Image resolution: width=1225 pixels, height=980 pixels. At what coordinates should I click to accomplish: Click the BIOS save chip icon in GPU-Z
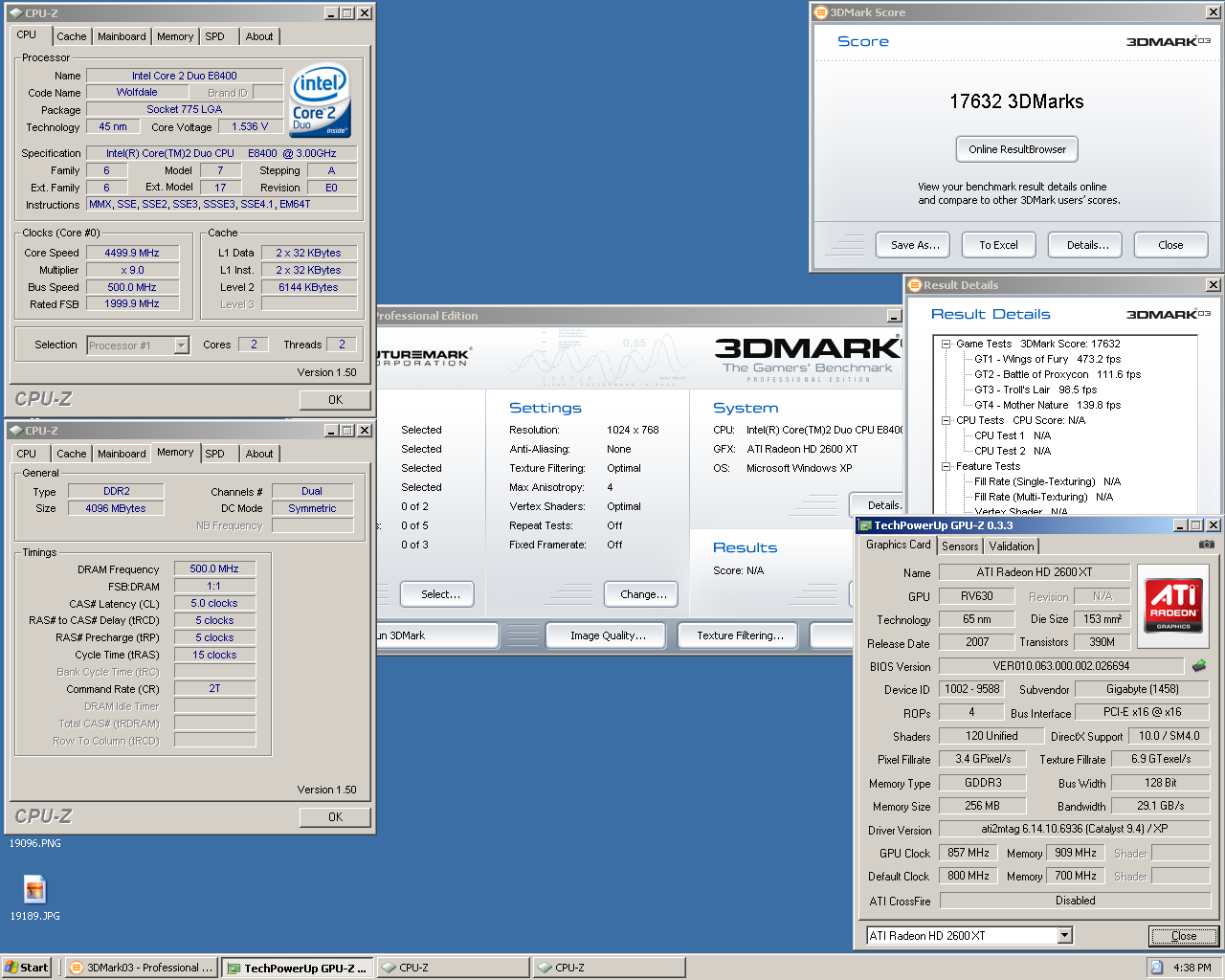[1199, 665]
